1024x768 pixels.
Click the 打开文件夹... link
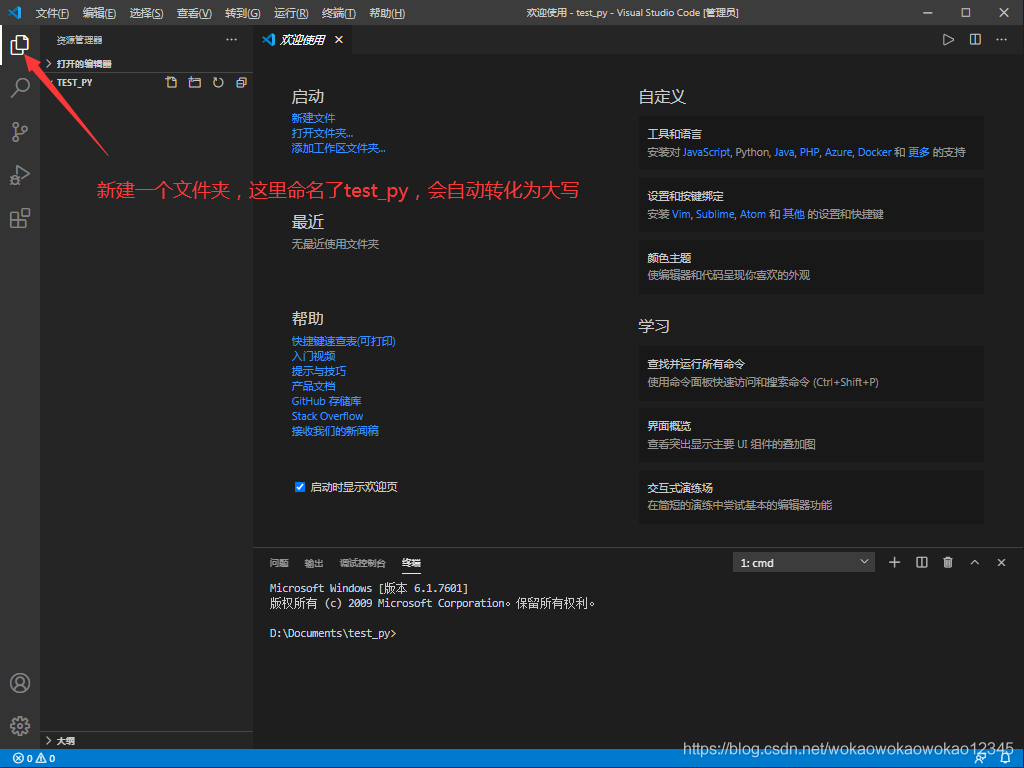tap(322, 133)
